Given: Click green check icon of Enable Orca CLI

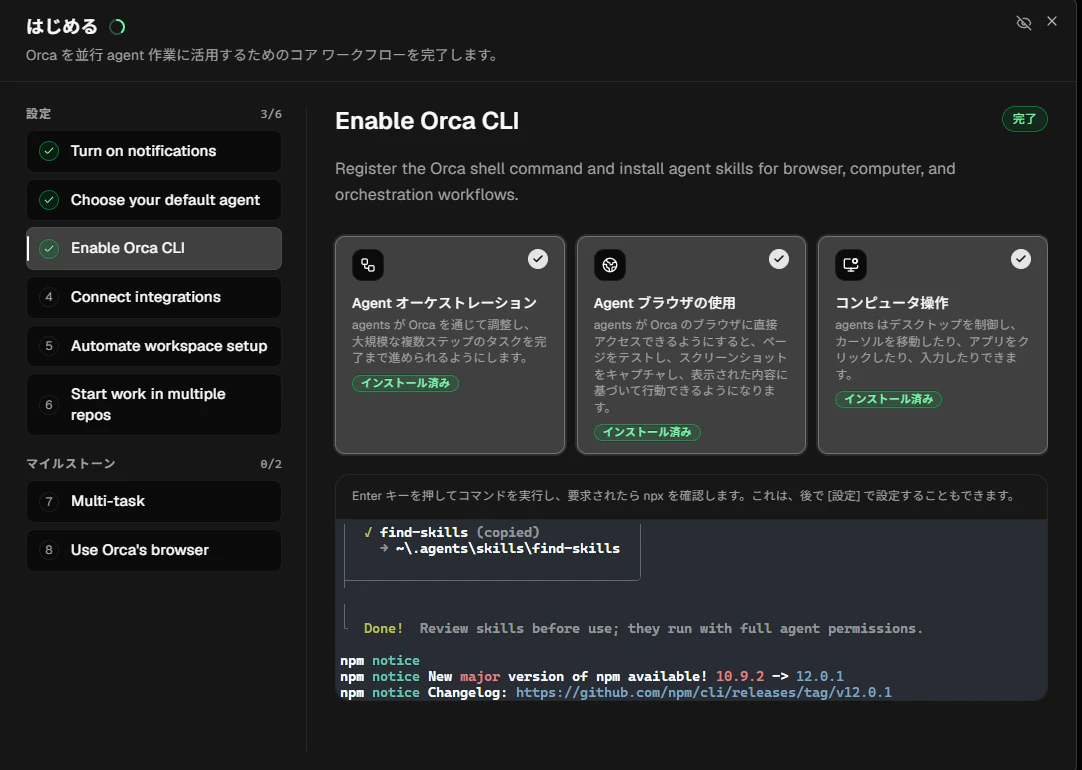Looking at the screenshot, I should [x=49, y=248].
